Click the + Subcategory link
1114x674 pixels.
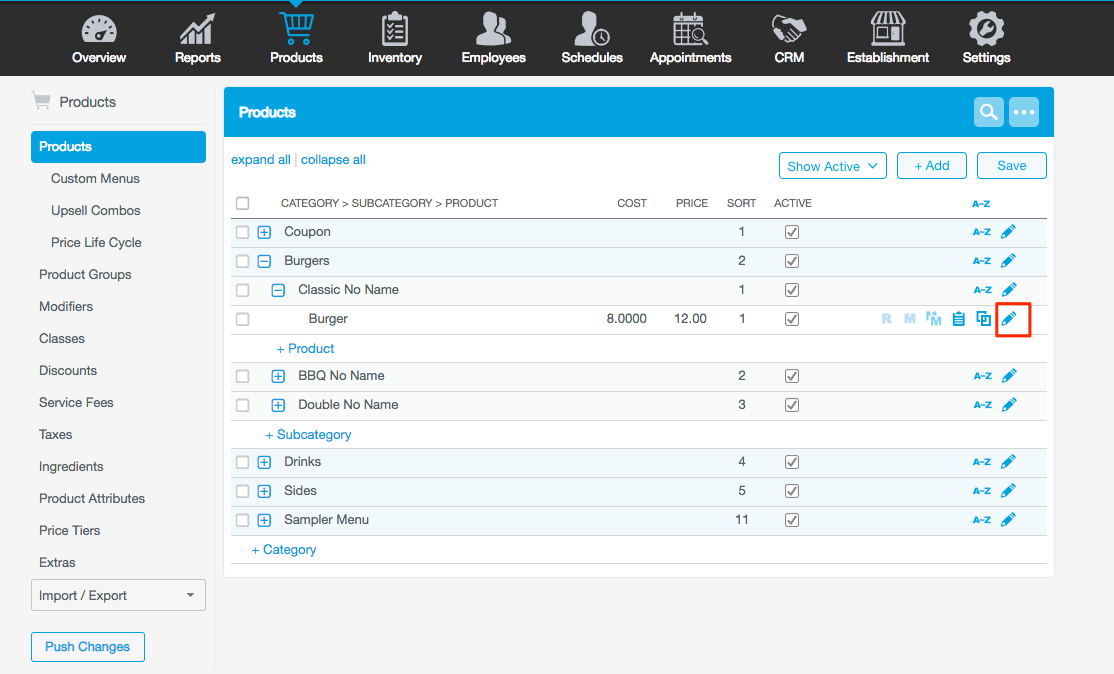[308, 435]
